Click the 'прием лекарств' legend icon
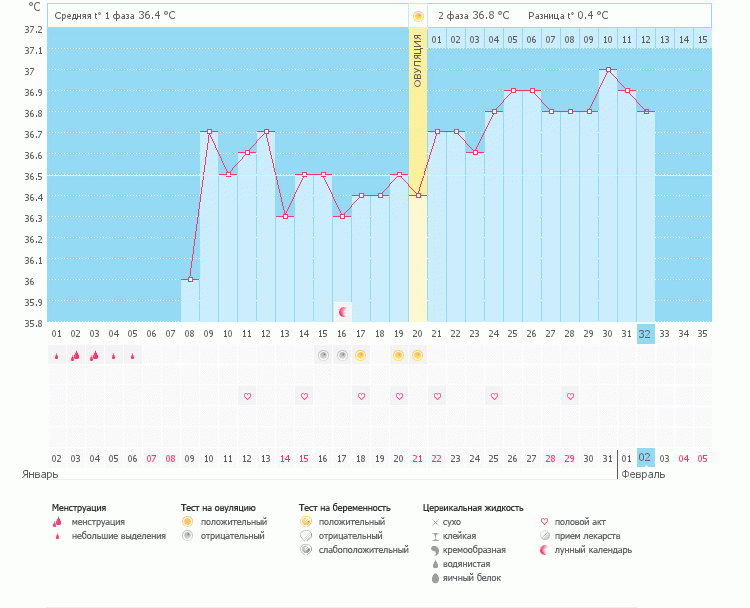Image resolution: width=750 pixels, height=608 pixels. click(544, 536)
